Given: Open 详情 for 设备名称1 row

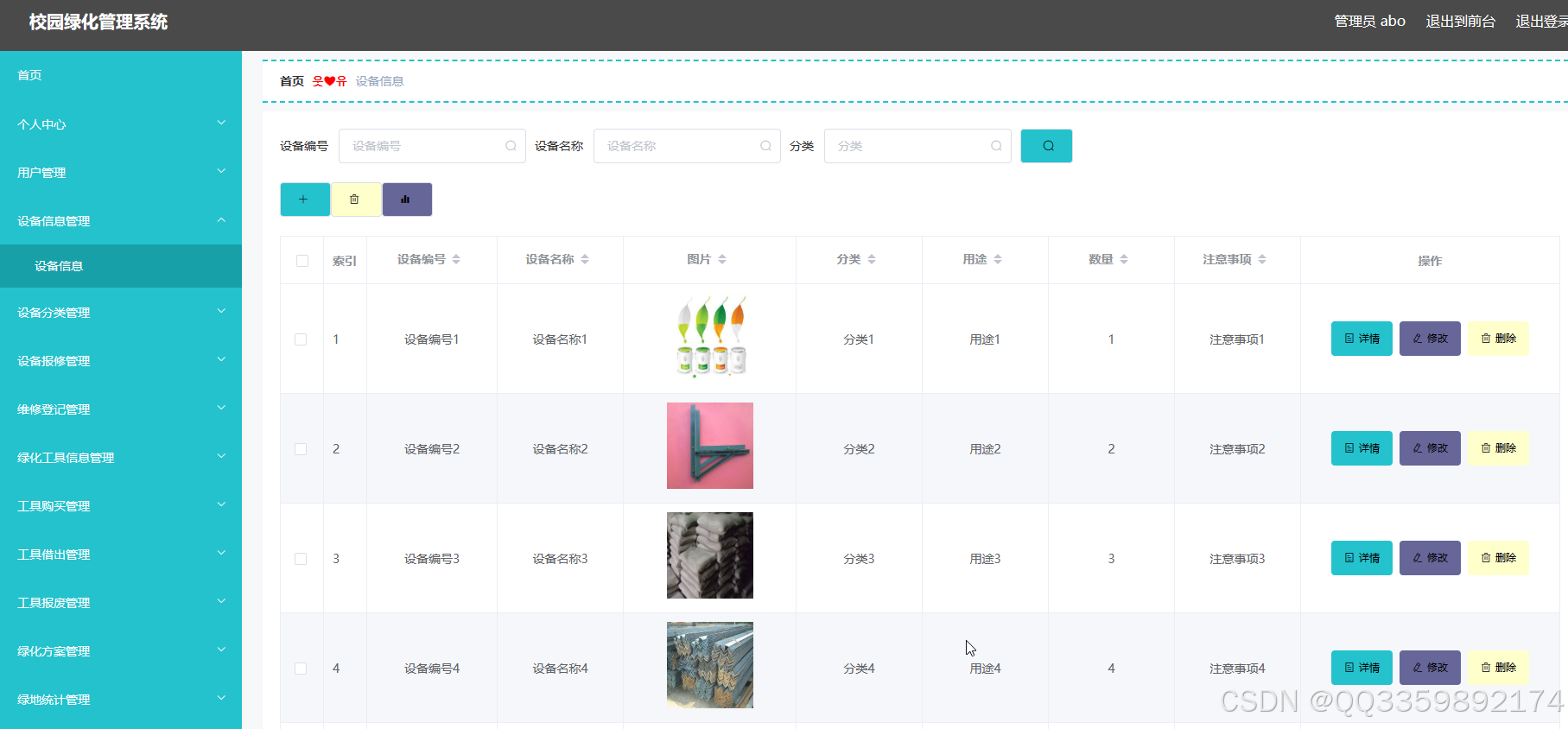Looking at the screenshot, I should tap(1362, 339).
